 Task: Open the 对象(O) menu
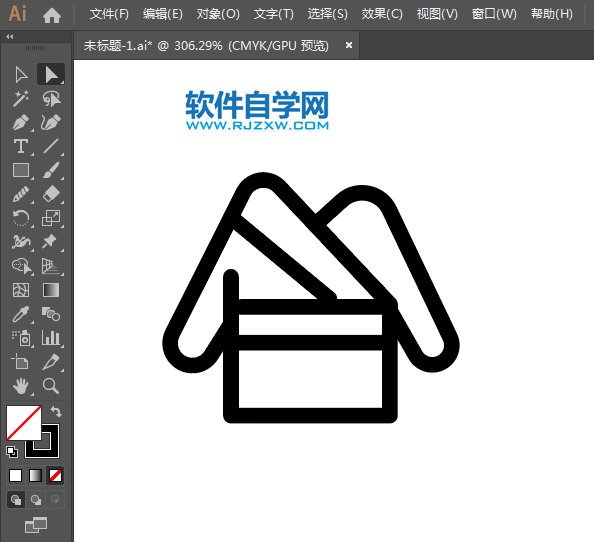(218, 14)
